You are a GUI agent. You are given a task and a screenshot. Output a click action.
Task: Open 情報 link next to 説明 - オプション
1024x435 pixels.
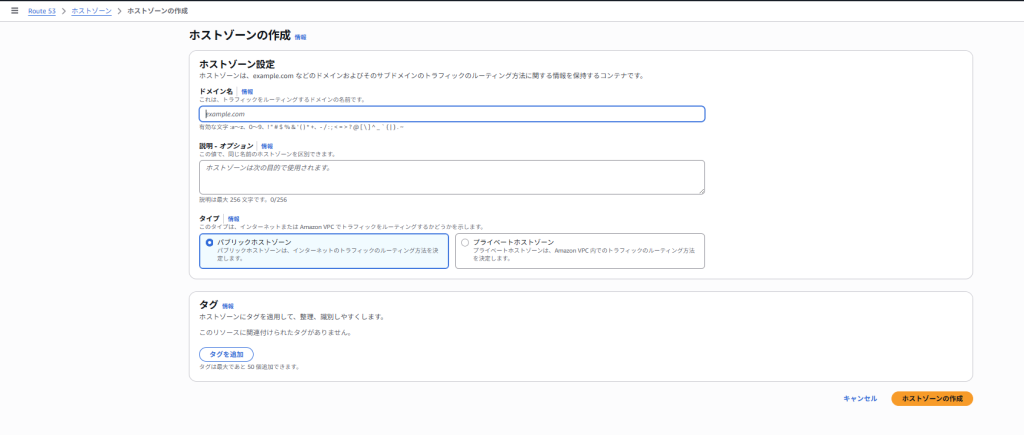[x=266, y=146]
